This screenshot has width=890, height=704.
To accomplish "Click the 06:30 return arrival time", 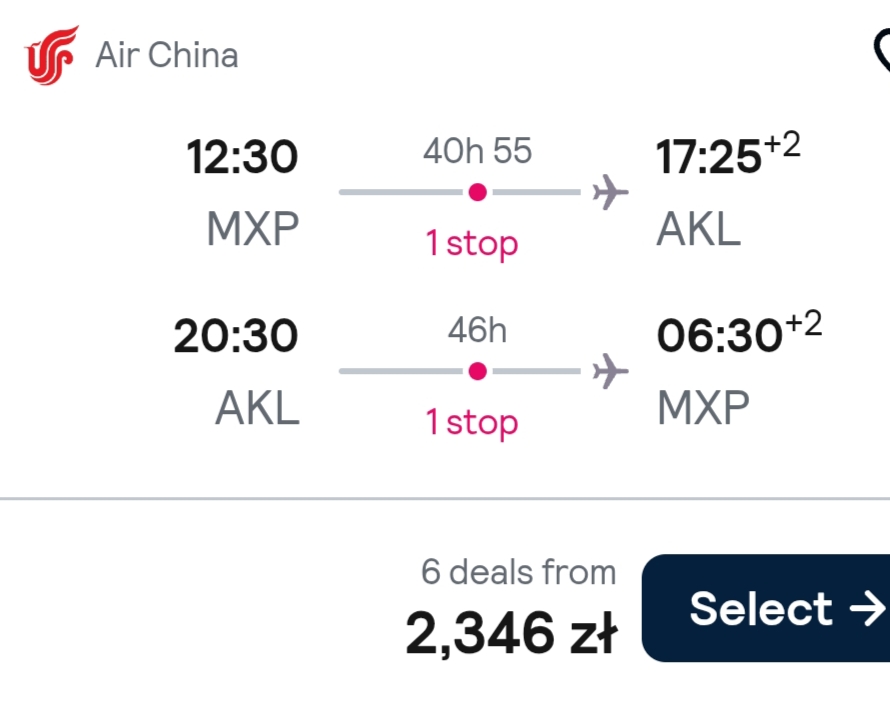I will (x=719, y=336).
